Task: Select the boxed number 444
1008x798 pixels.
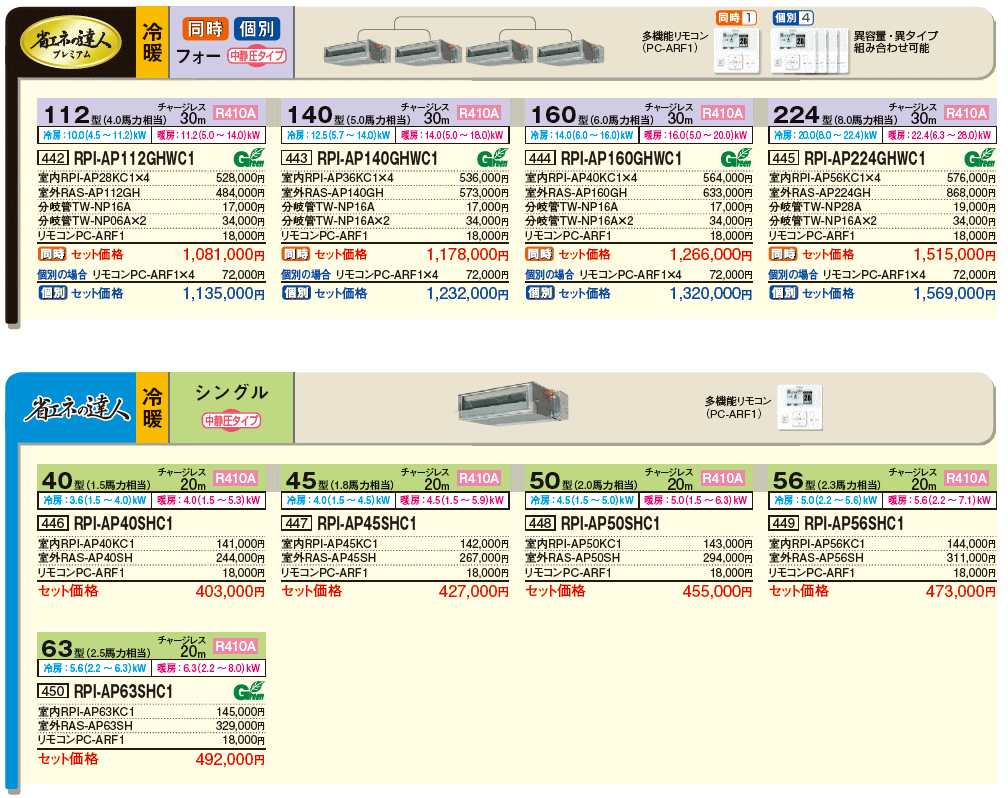Action: pyautogui.click(x=540, y=158)
